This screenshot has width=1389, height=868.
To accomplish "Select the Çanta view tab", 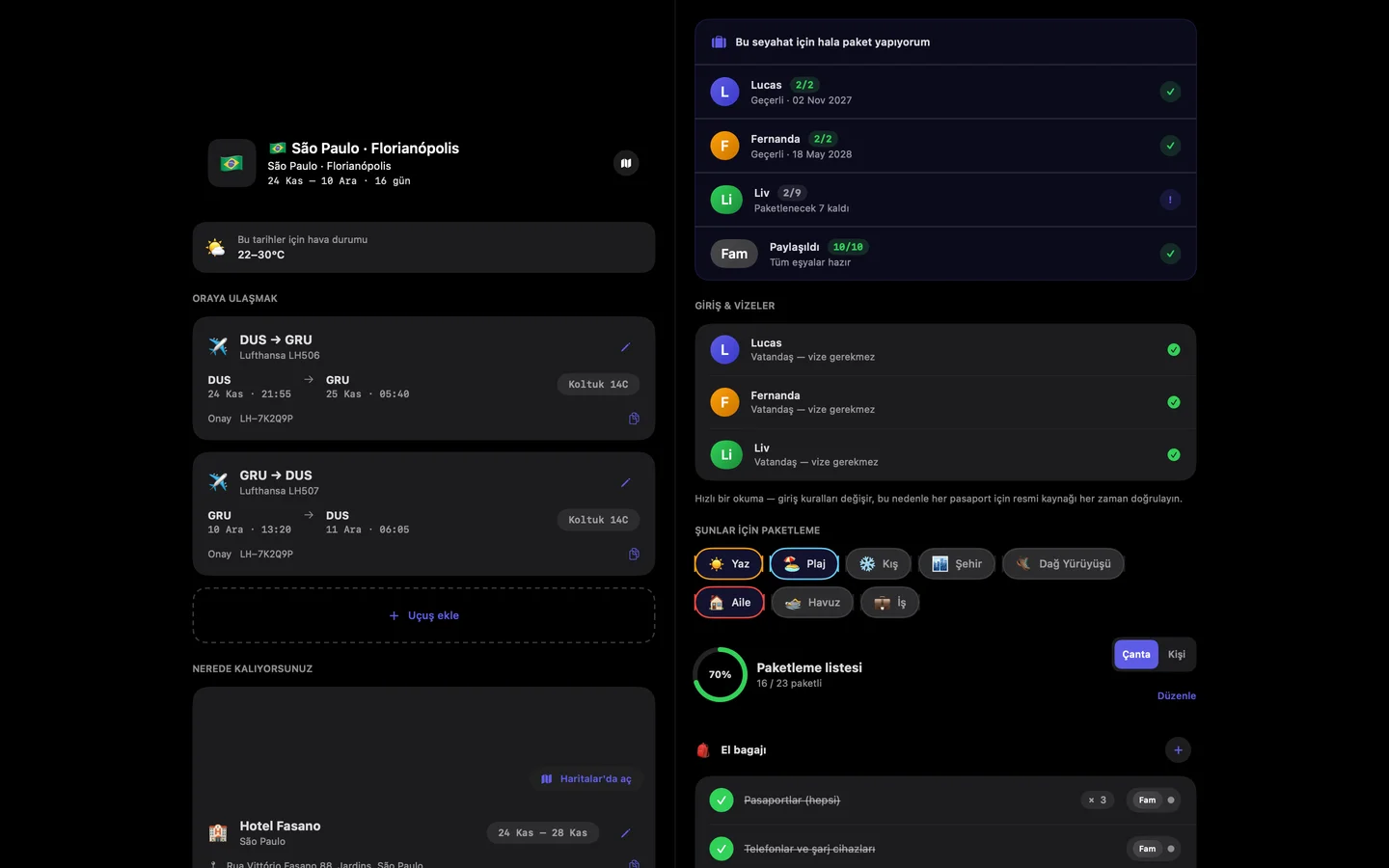I will (1136, 654).
